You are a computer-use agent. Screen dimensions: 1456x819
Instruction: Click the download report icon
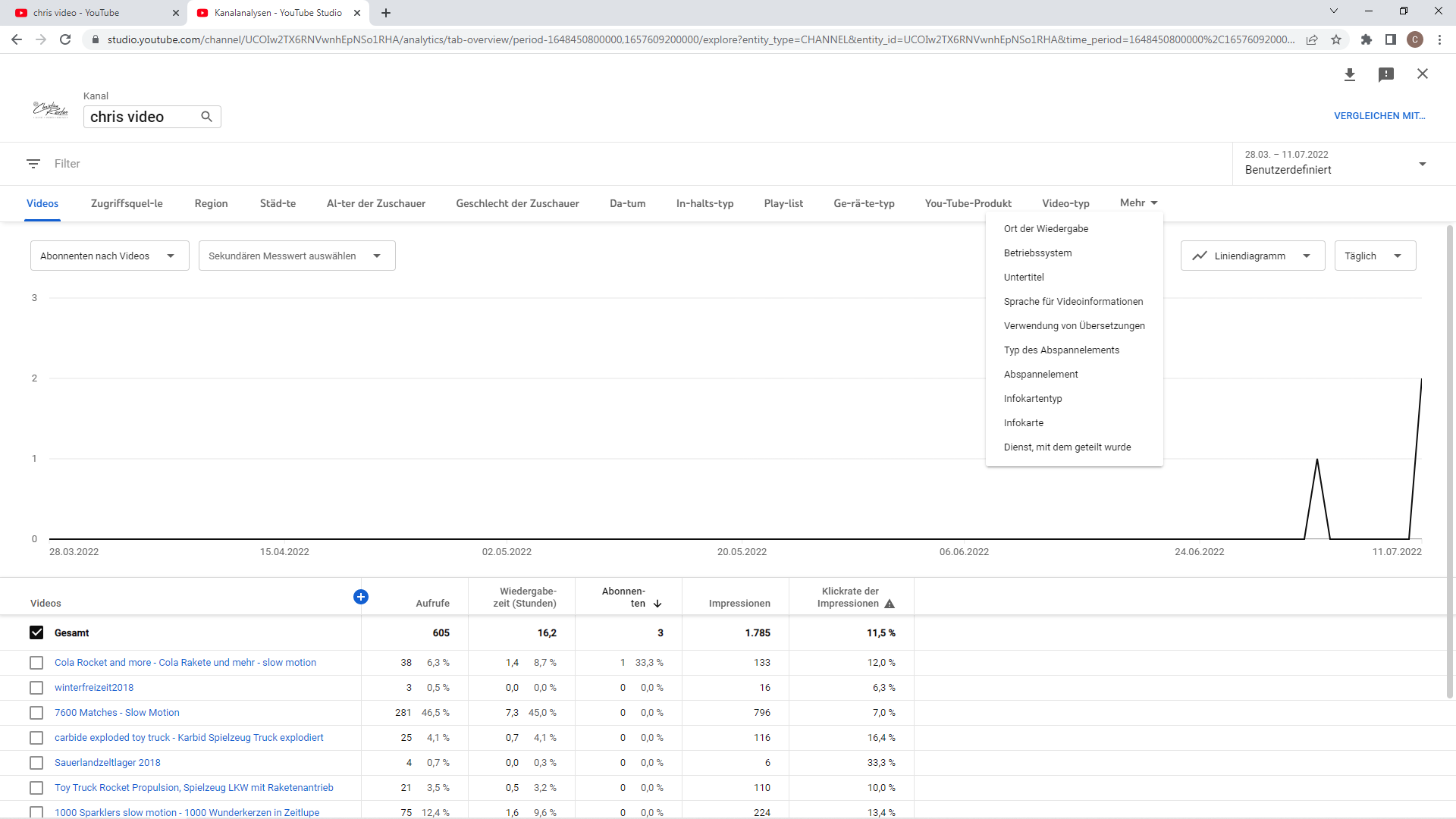[x=1350, y=74]
